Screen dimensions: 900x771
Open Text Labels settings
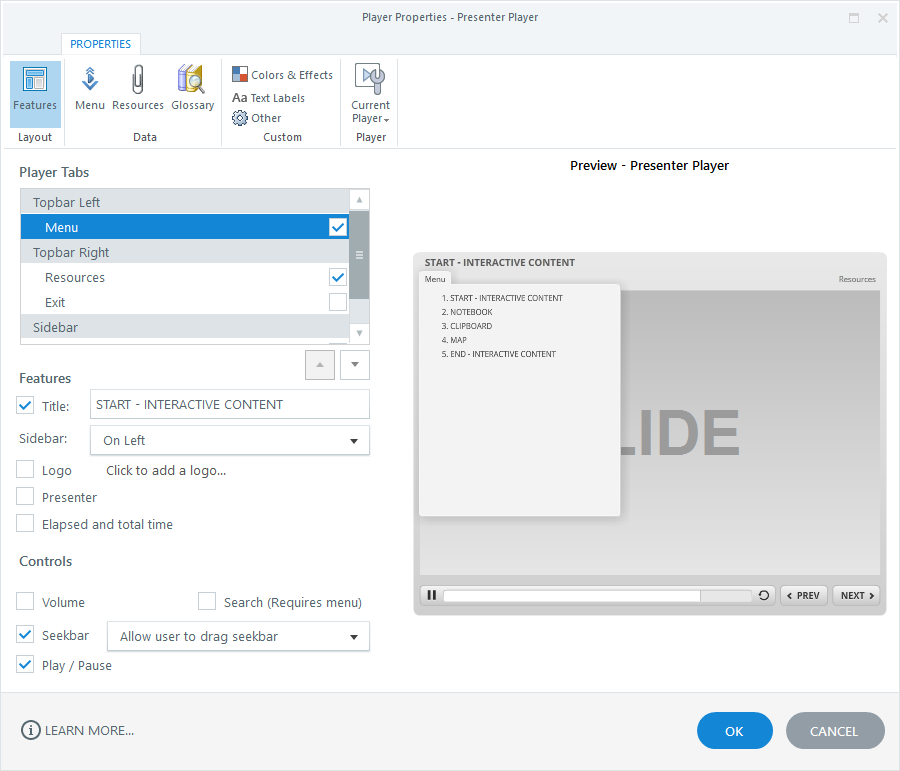pos(268,98)
